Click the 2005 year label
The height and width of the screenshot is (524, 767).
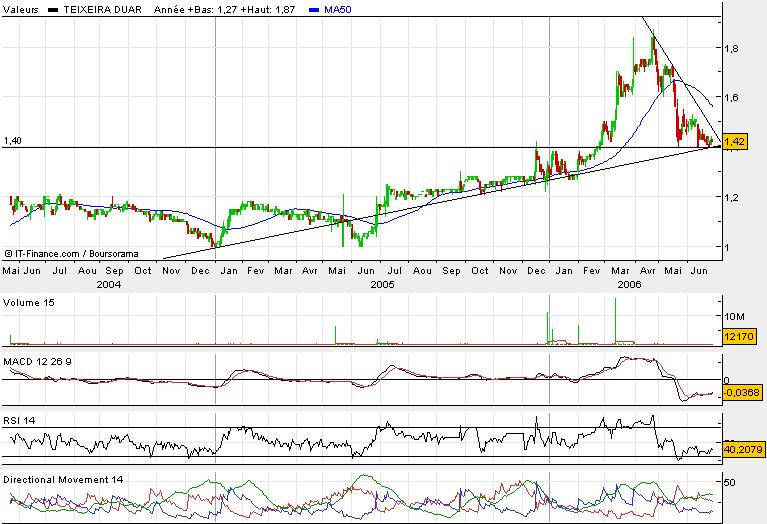coord(382,284)
